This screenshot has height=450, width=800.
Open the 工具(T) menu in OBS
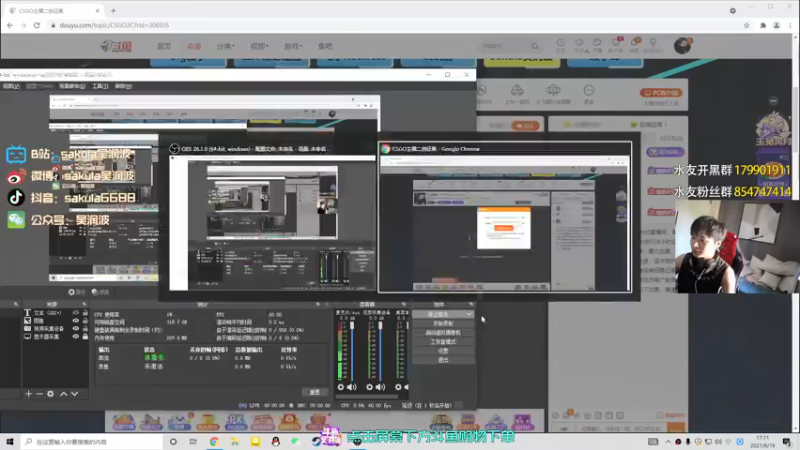[x=100, y=86]
